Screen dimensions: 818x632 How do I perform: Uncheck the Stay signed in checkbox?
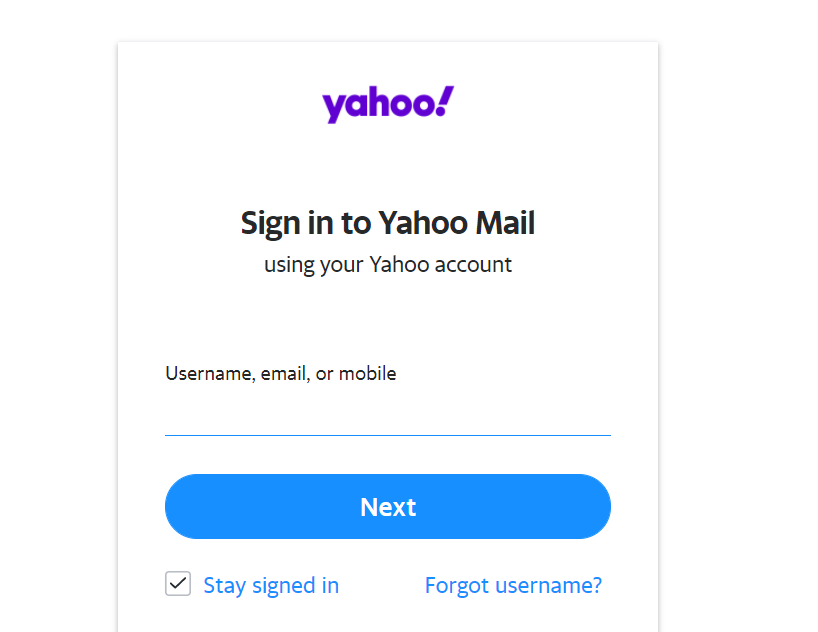(178, 584)
